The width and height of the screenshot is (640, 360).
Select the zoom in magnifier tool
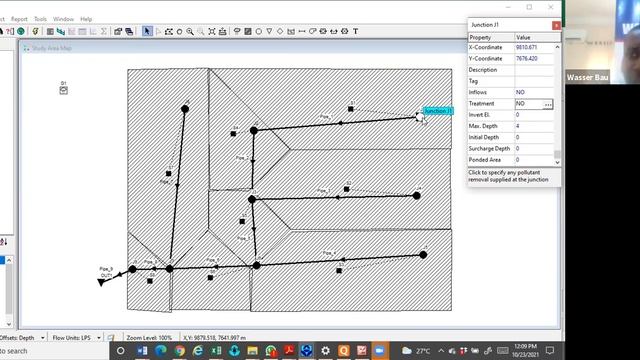[190, 31]
